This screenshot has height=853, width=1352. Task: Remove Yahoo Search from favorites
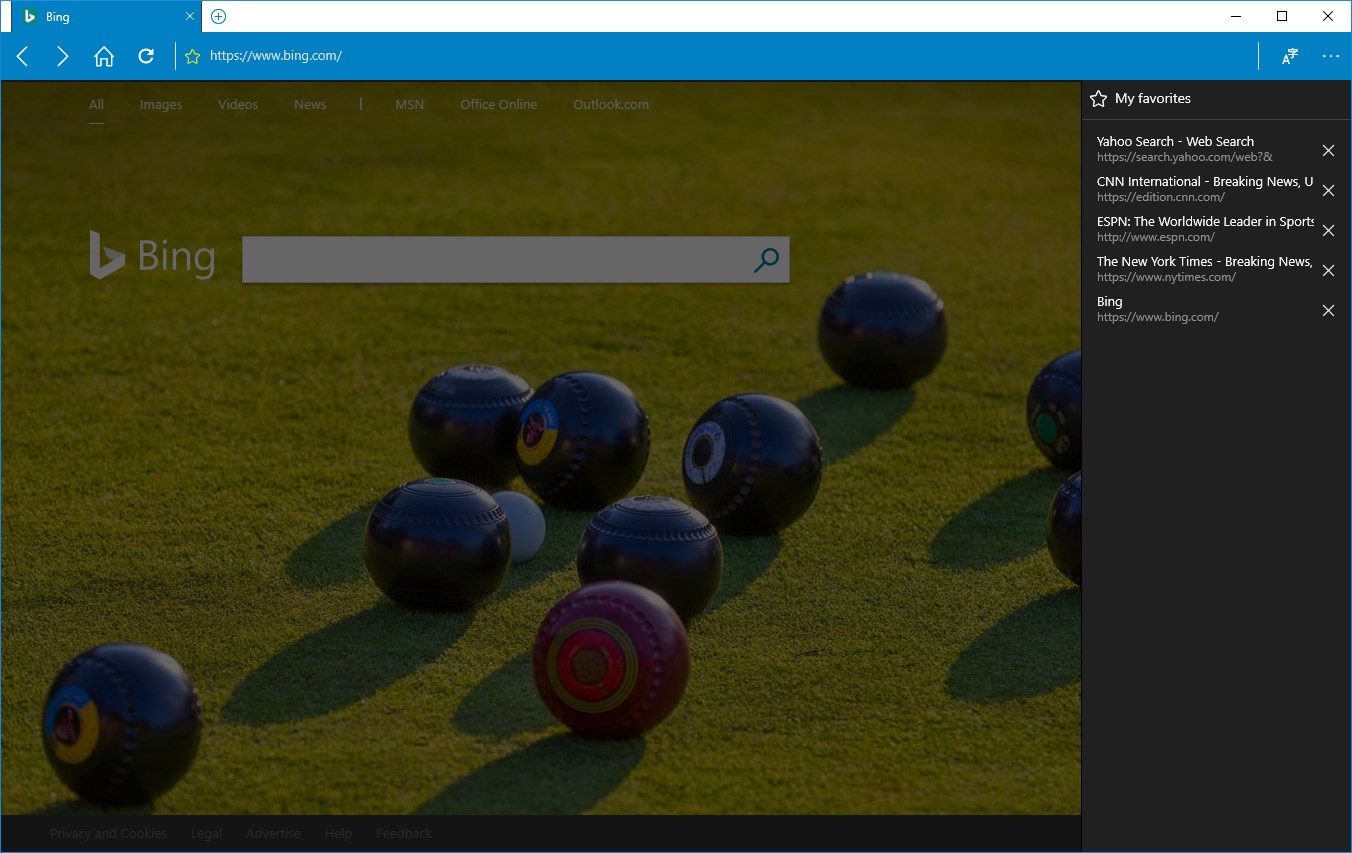click(1328, 150)
